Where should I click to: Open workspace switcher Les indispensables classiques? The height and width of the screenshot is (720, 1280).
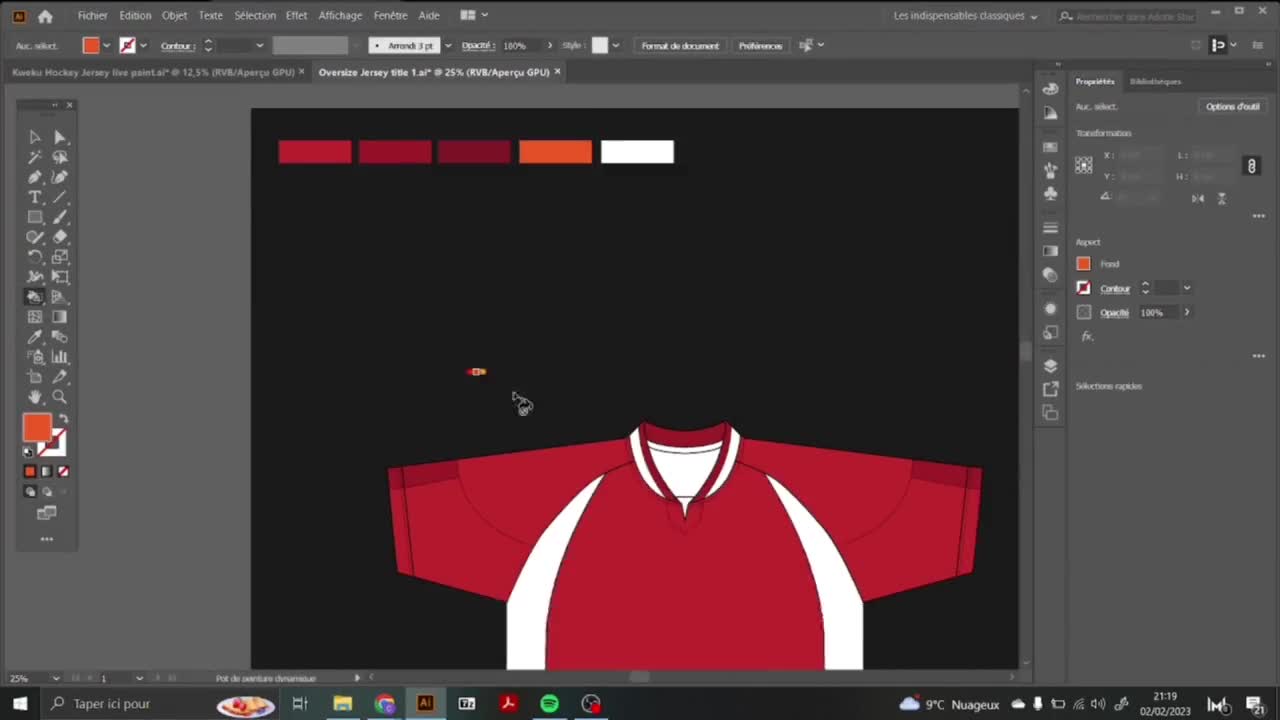coord(965,16)
